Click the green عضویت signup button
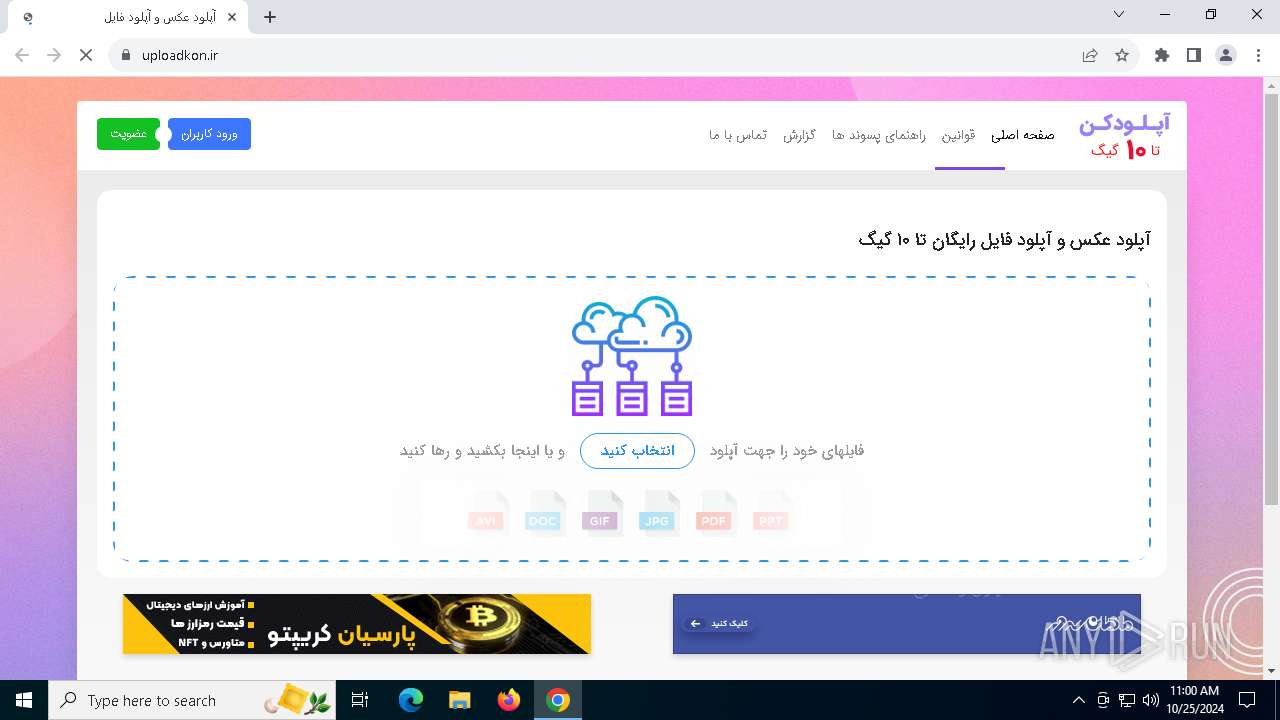1280x720 pixels. [x=128, y=134]
